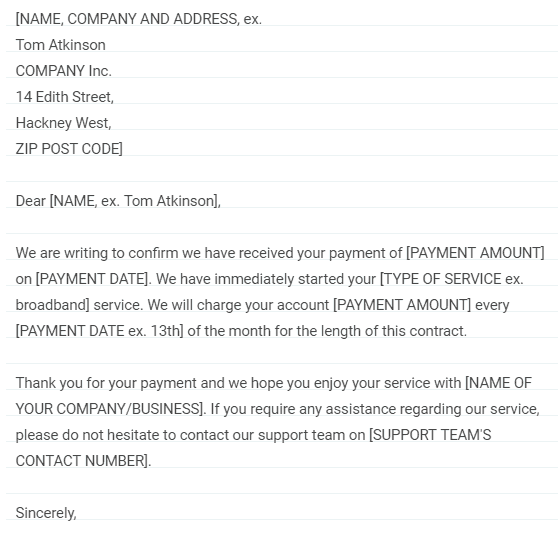Click the [PAYMENT DATE ex. 13th] placeholder
This screenshot has width=558, height=537.
[x=100, y=331]
